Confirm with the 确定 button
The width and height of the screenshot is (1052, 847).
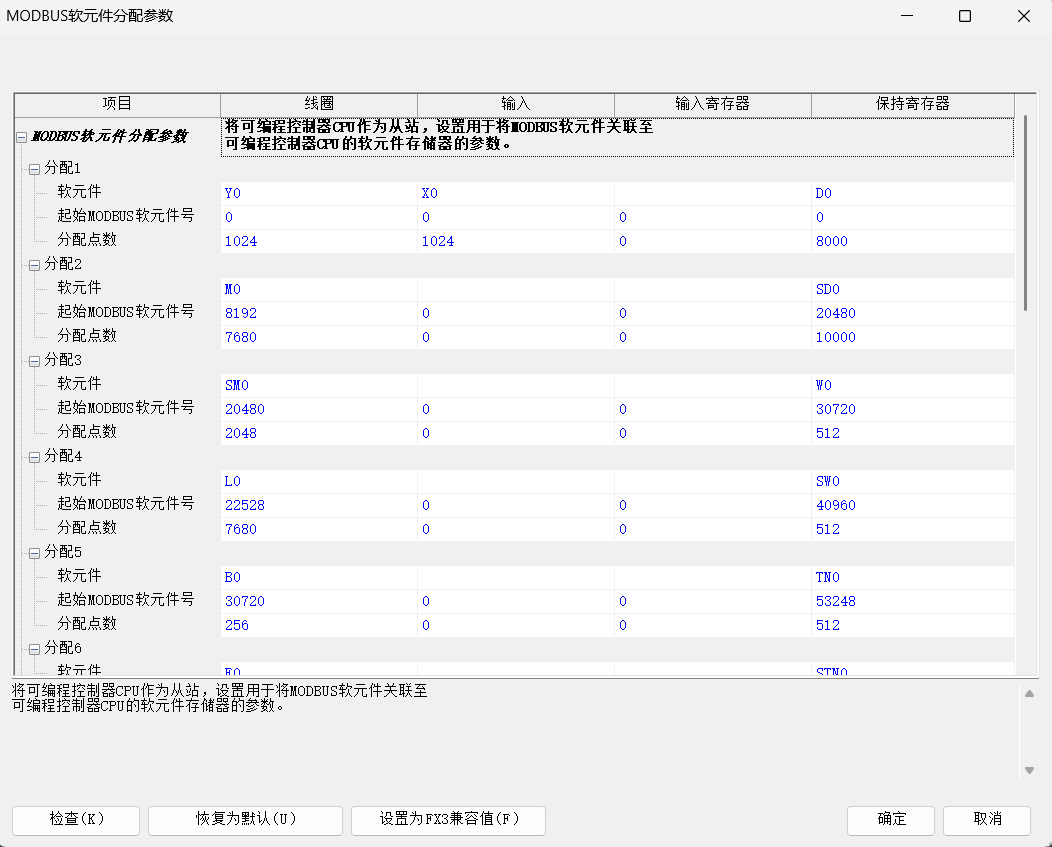891,820
